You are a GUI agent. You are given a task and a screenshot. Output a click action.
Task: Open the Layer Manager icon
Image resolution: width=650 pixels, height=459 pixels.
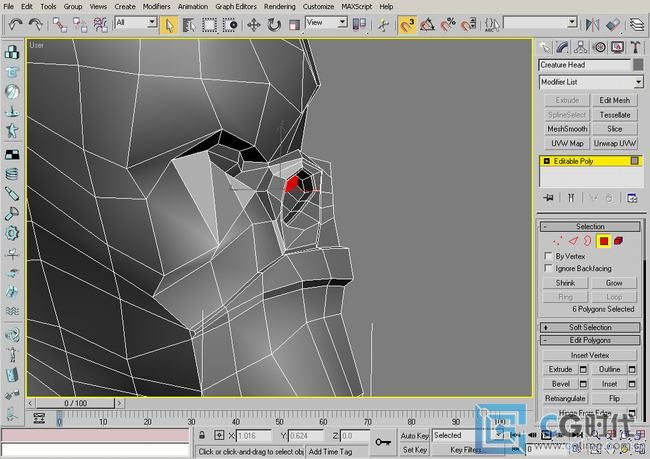coord(637,25)
